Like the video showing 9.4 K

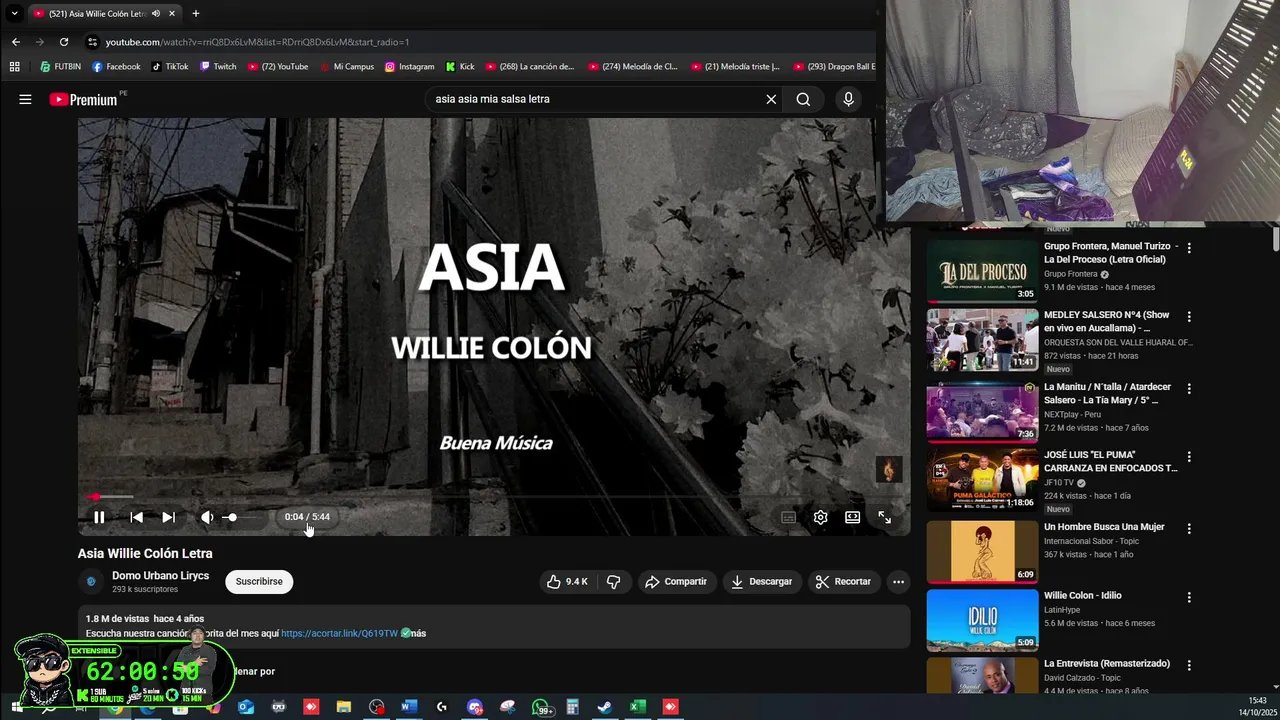[566, 581]
